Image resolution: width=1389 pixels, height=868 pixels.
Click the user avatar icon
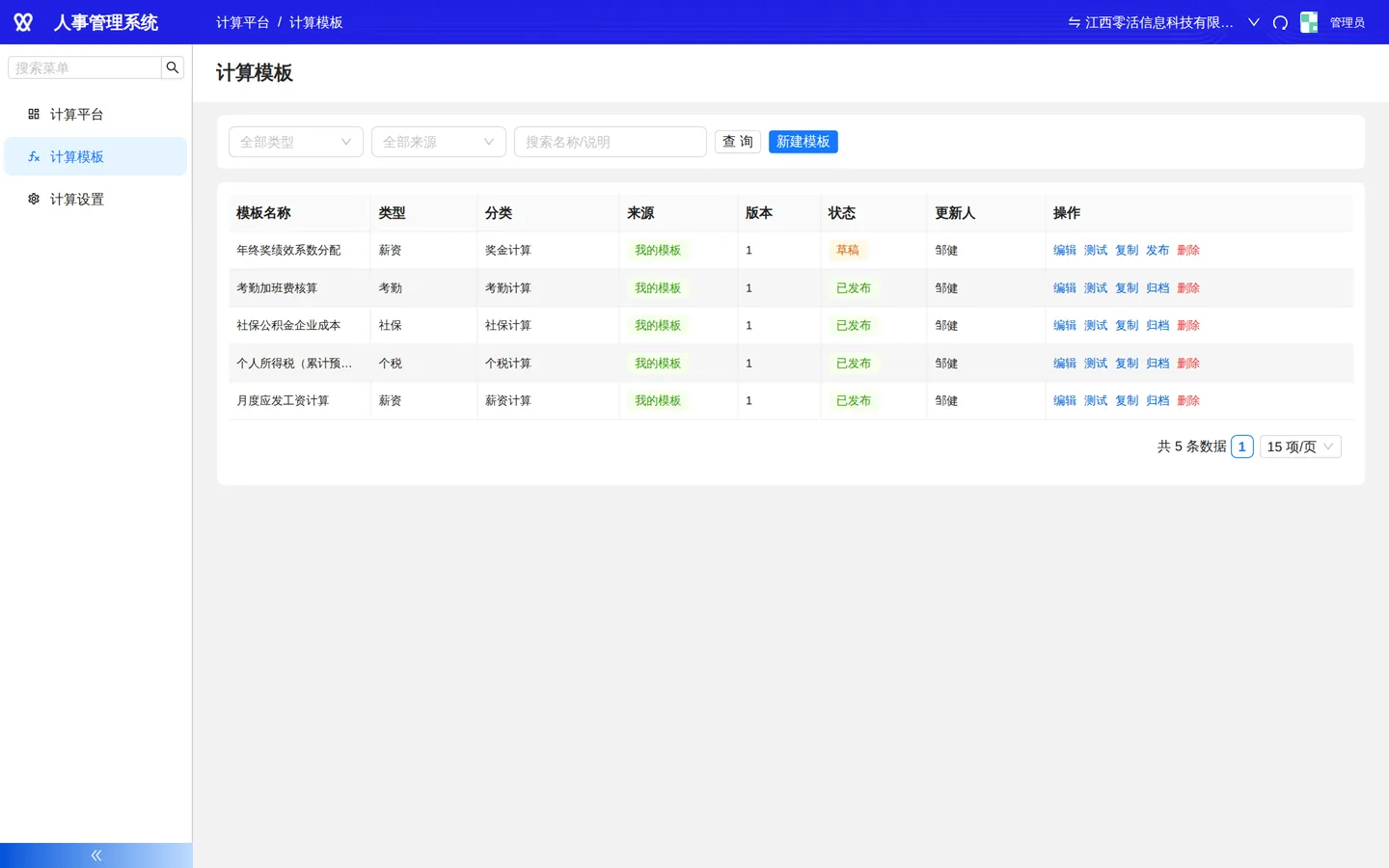[x=1309, y=22]
